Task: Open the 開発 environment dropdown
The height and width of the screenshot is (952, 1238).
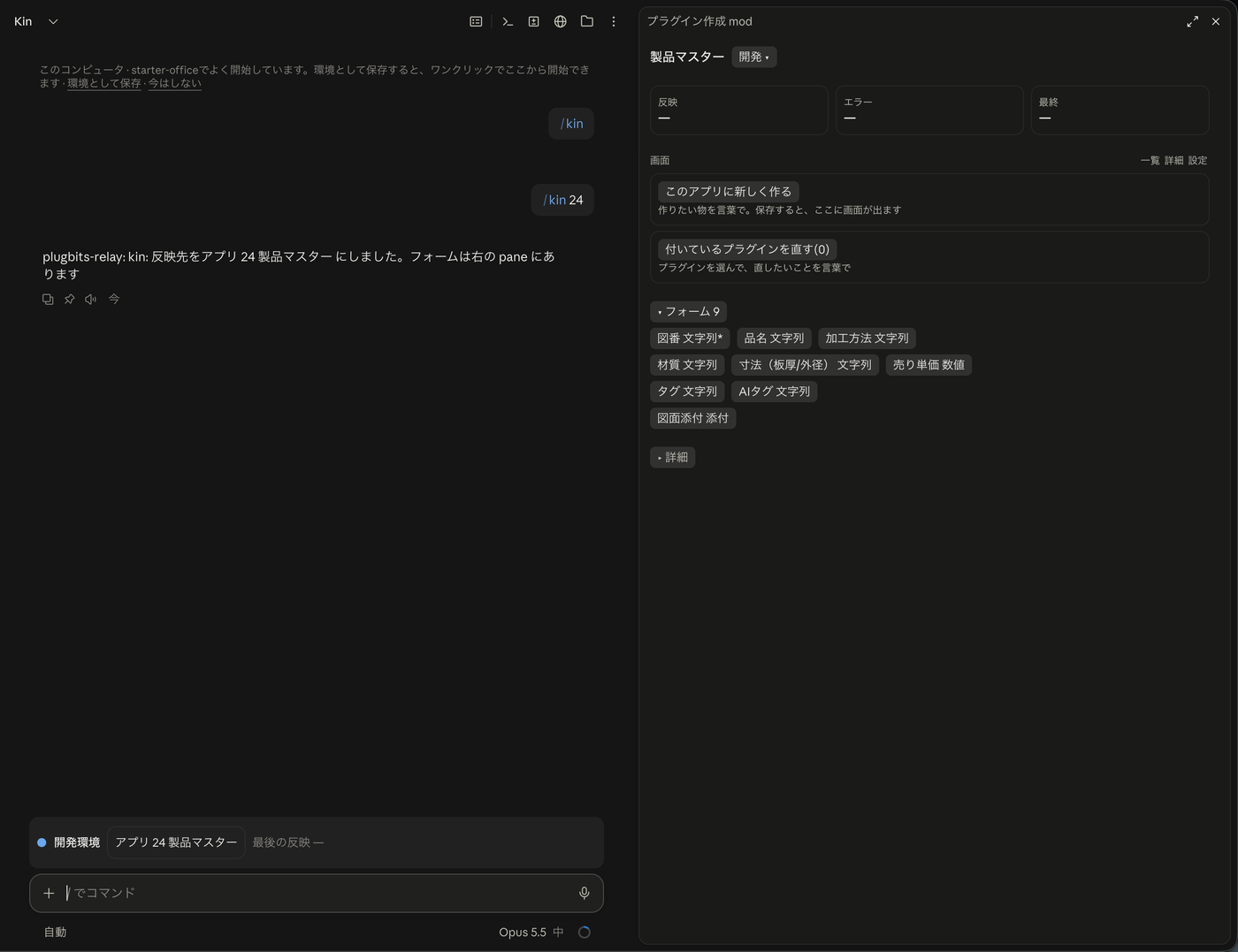Action: click(x=753, y=57)
